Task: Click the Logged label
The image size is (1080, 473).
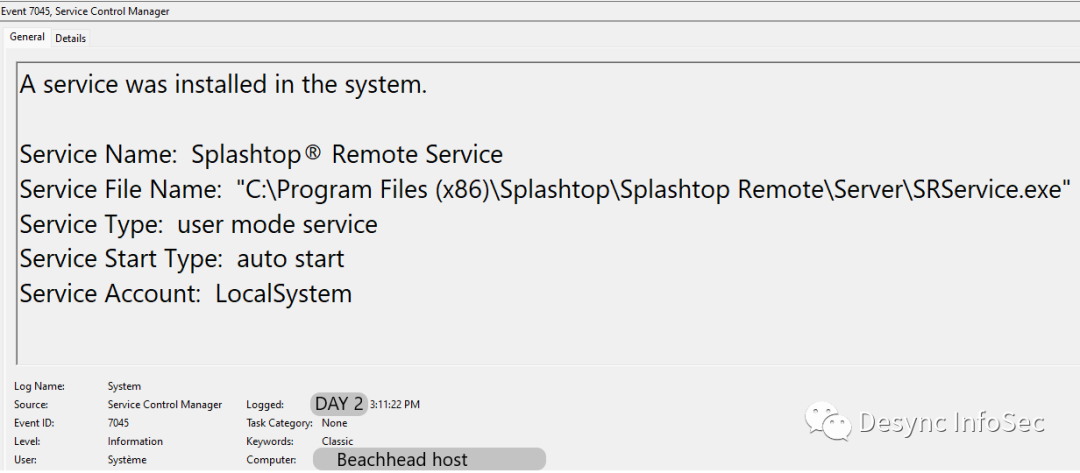Action: [264, 405]
